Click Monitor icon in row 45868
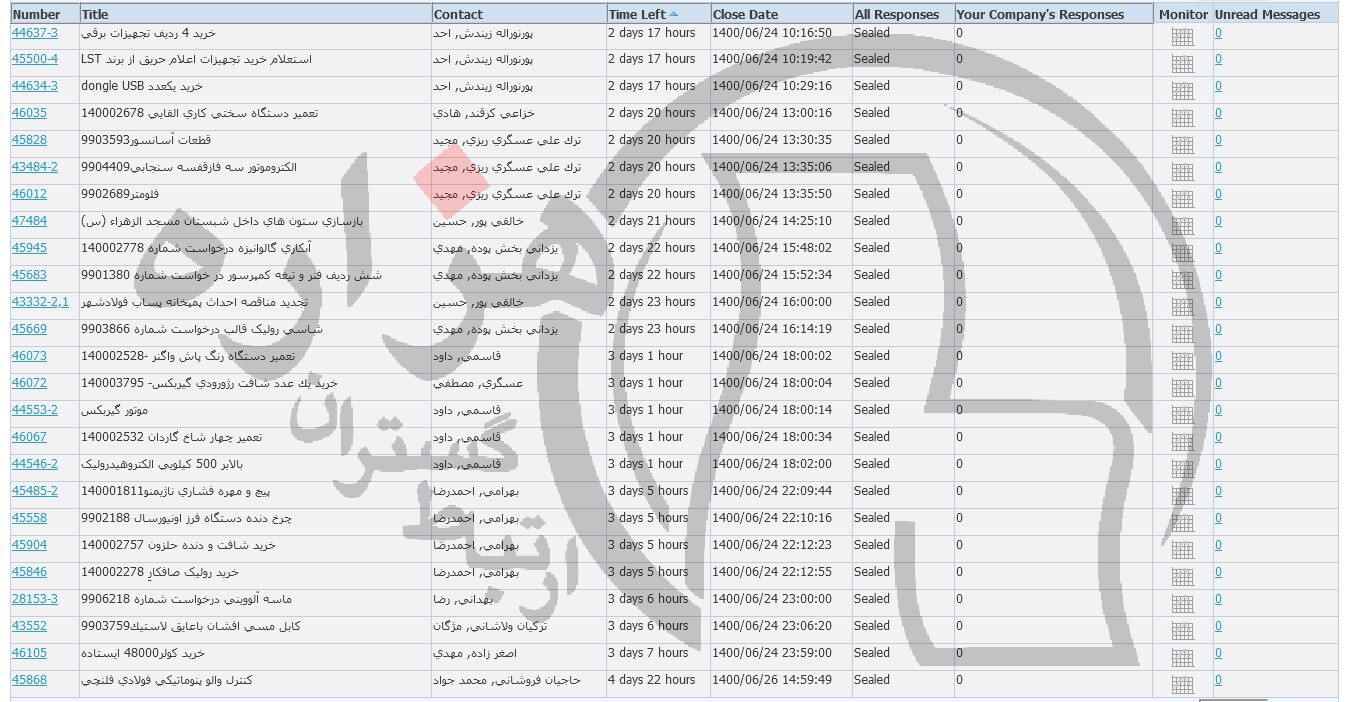This screenshot has width=1347, height=702. (x=1182, y=684)
